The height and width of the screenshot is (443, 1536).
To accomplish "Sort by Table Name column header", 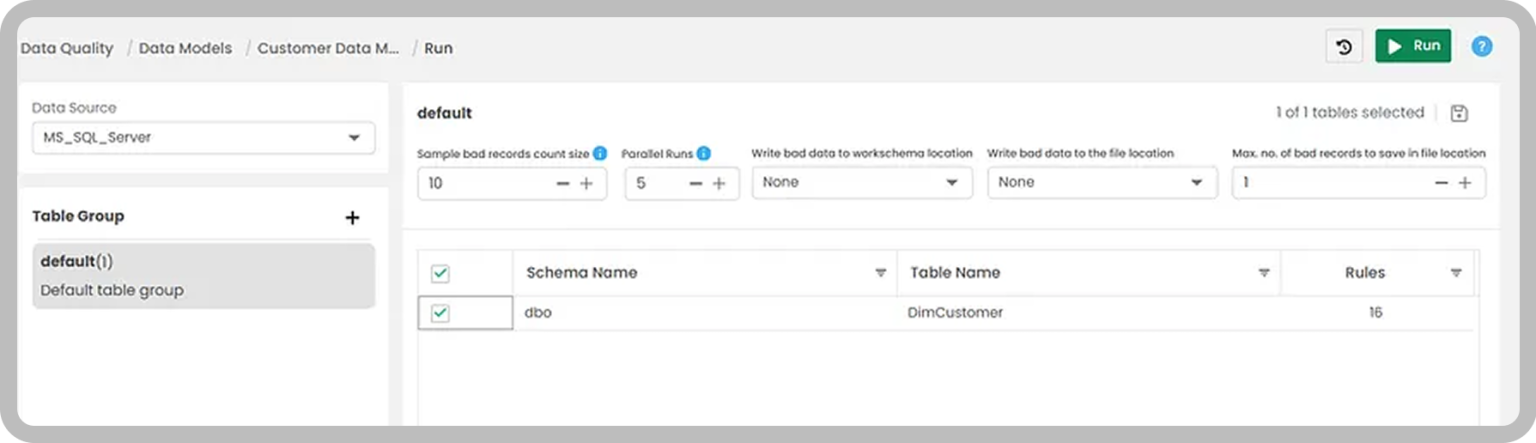I will coord(955,273).
